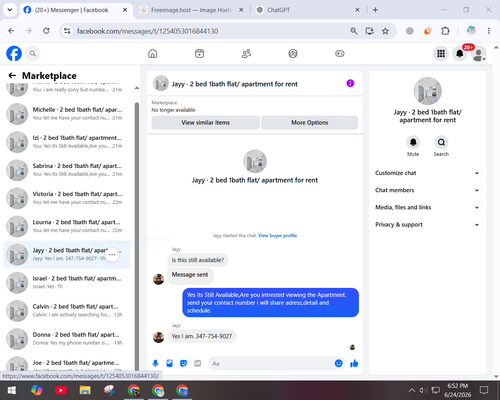Open Michelle conversation in chat list
Viewport: 500px width, 400px height.
67,114
